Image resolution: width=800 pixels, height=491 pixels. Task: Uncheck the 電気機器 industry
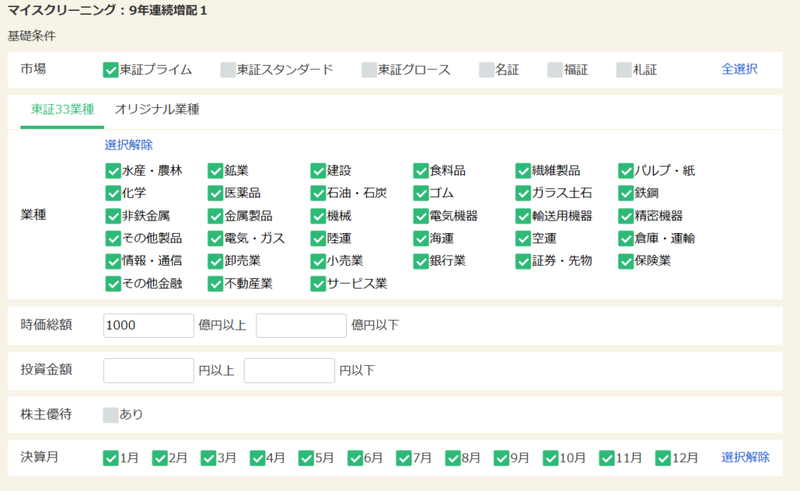[x=421, y=216]
